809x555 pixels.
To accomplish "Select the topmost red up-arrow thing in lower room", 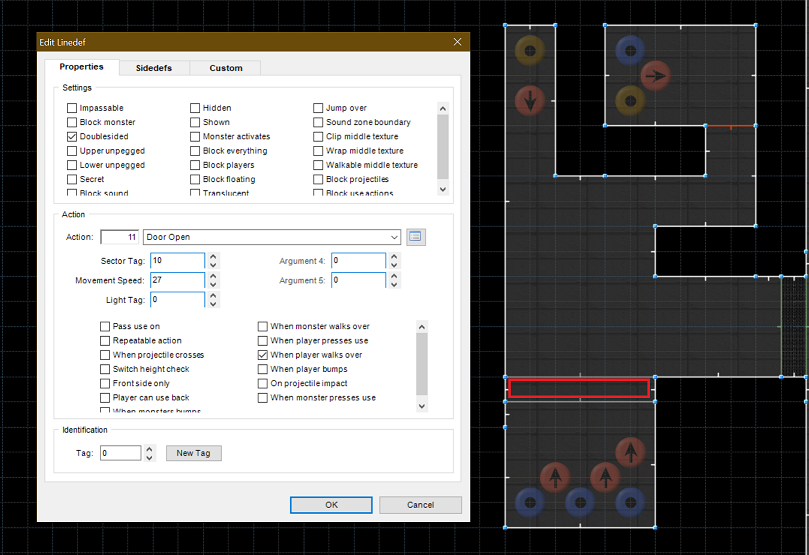I will (629, 452).
